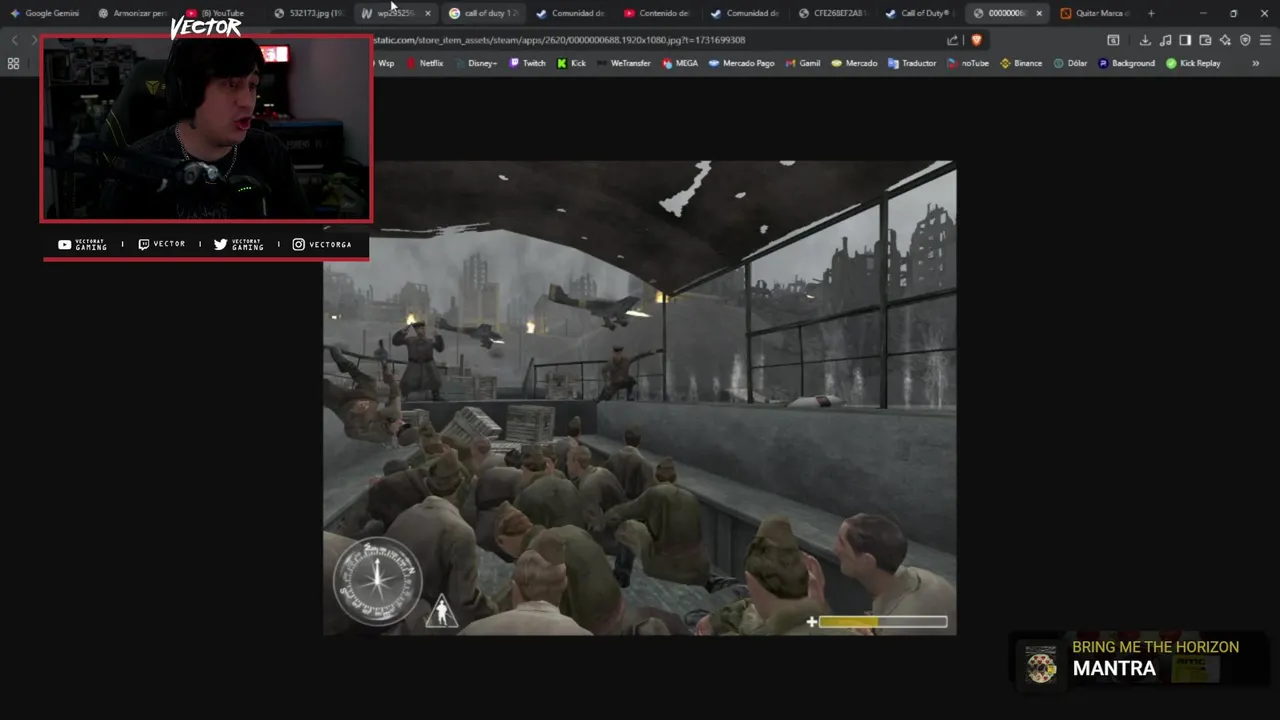Open the share icon in the address bar
The width and height of the screenshot is (1280, 720).
952,40
